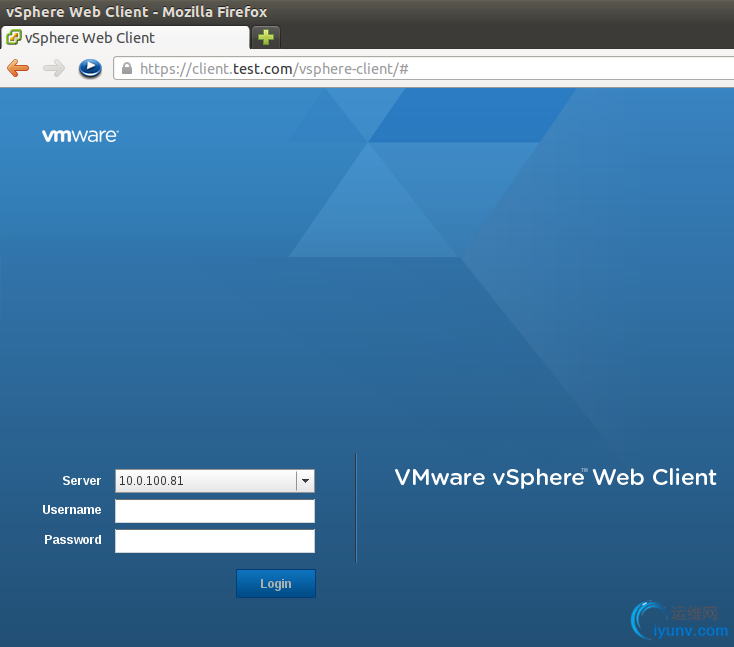Click the padlock icon in the address bar
This screenshot has height=647, width=734.
coord(126,69)
